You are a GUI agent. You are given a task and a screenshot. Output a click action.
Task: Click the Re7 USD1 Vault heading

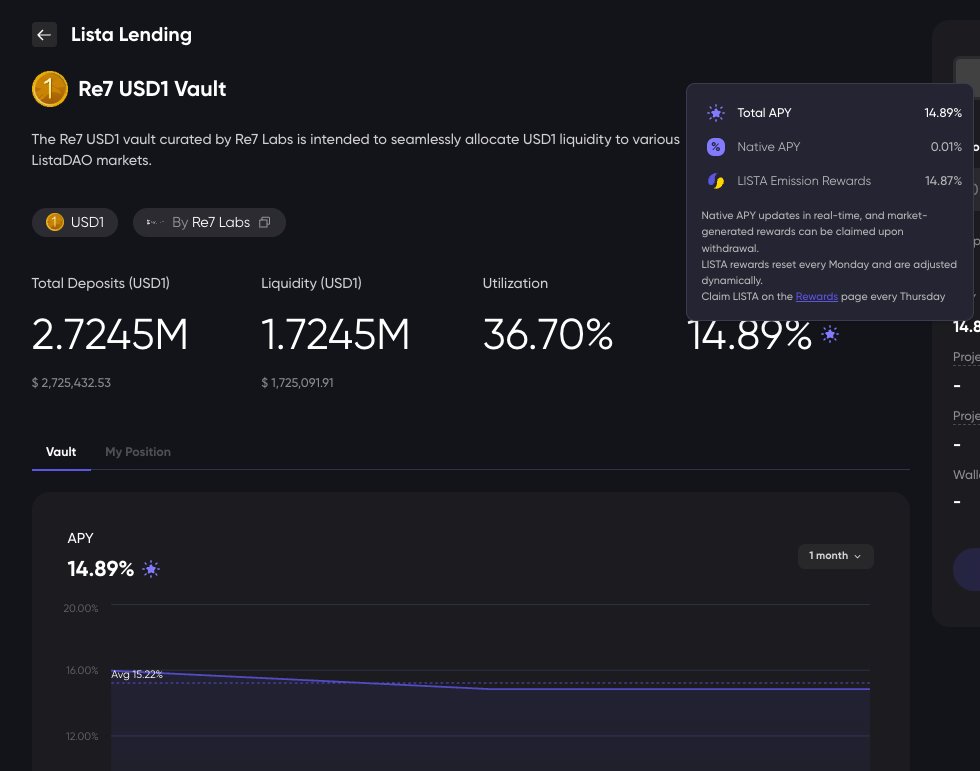point(152,89)
